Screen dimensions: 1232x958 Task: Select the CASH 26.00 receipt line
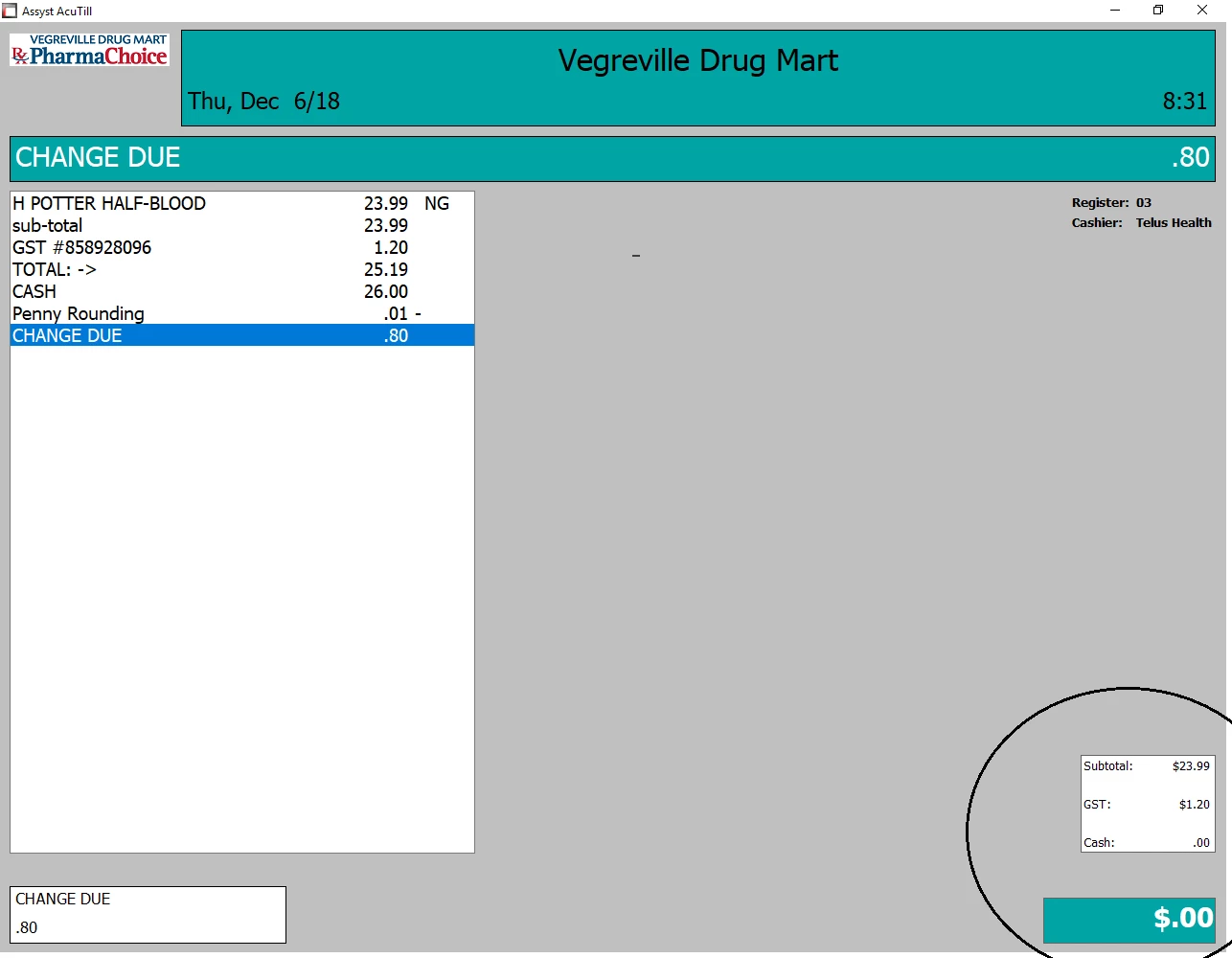click(242, 291)
